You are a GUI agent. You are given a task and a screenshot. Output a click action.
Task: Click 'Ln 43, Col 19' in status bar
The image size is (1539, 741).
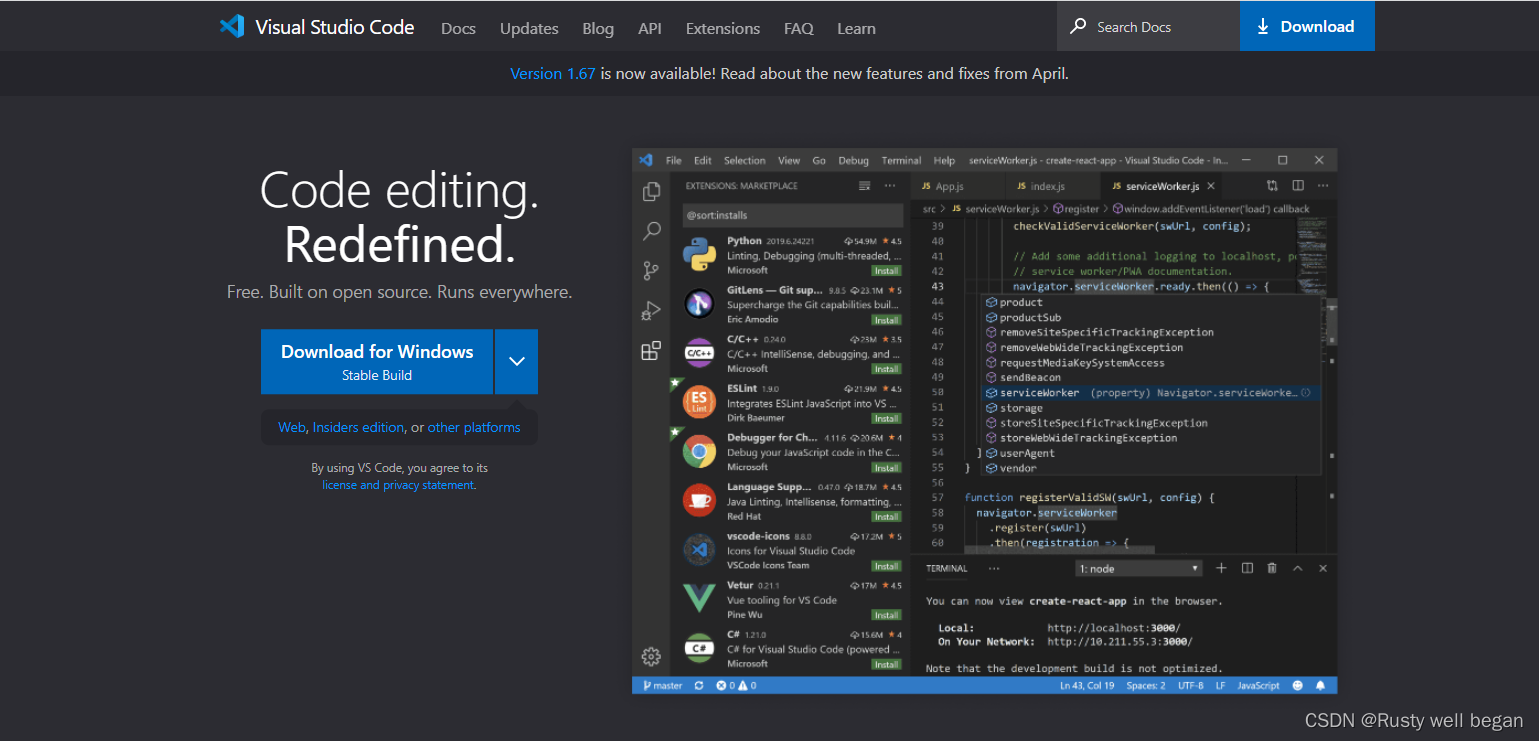pyautogui.click(x=1087, y=685)
